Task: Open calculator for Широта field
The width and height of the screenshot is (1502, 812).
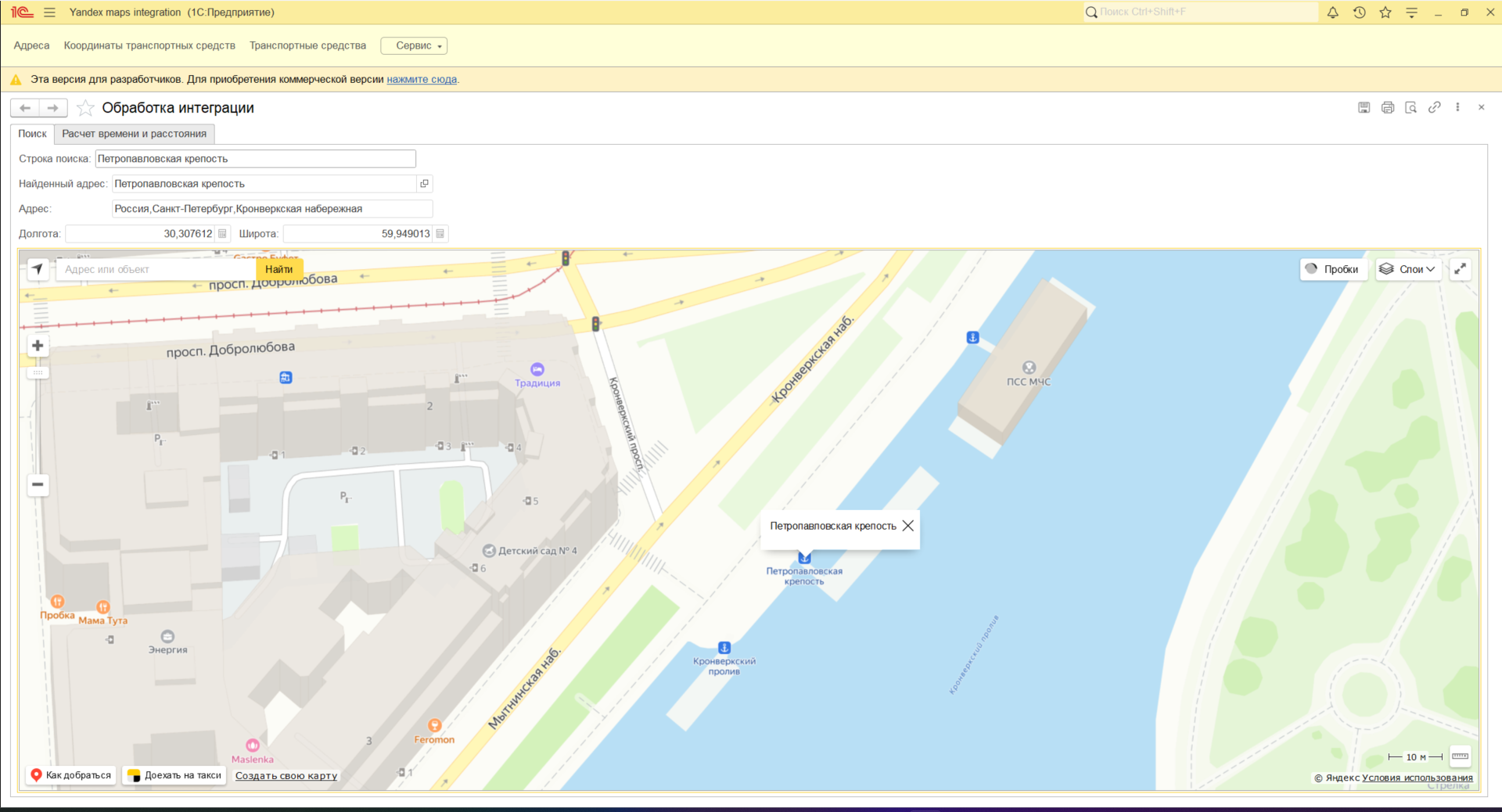Action: tap(440, 234)
